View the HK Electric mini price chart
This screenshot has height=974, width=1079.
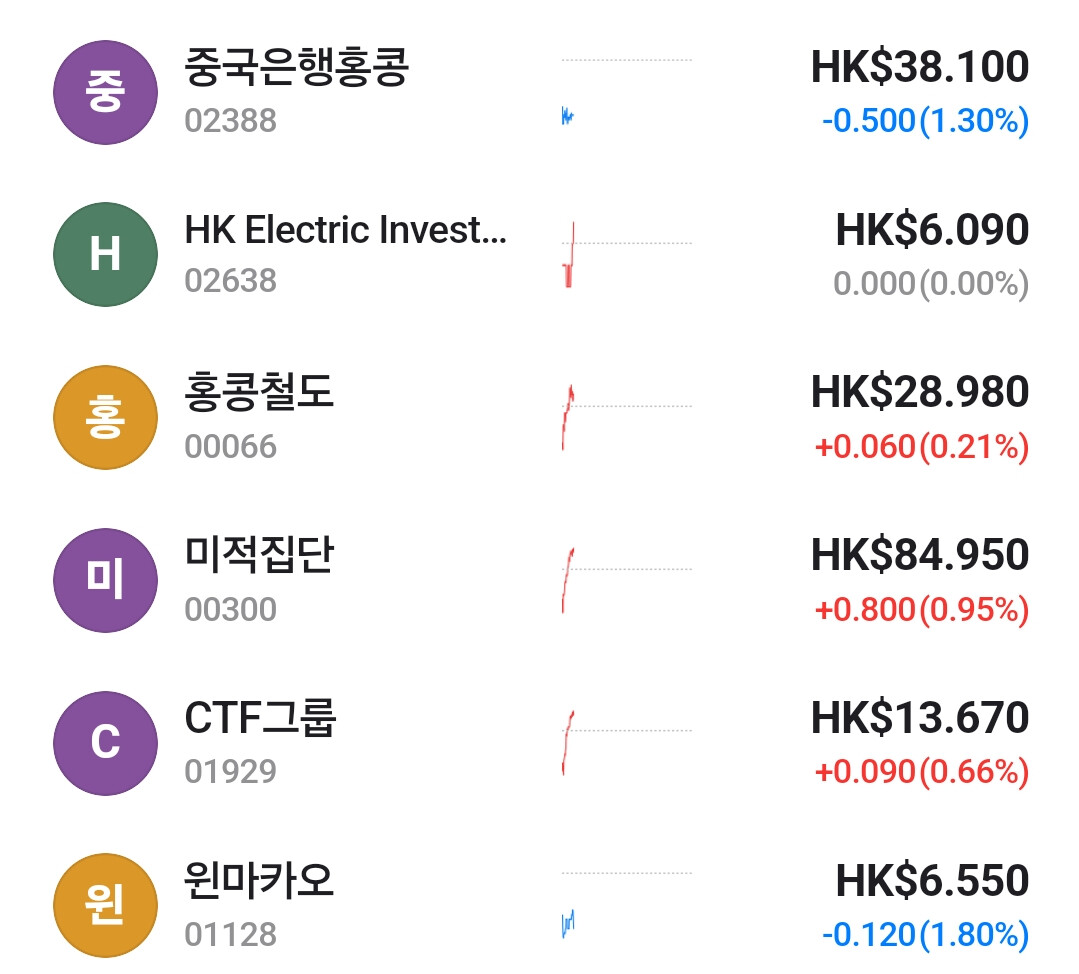[x=625, y=255]
